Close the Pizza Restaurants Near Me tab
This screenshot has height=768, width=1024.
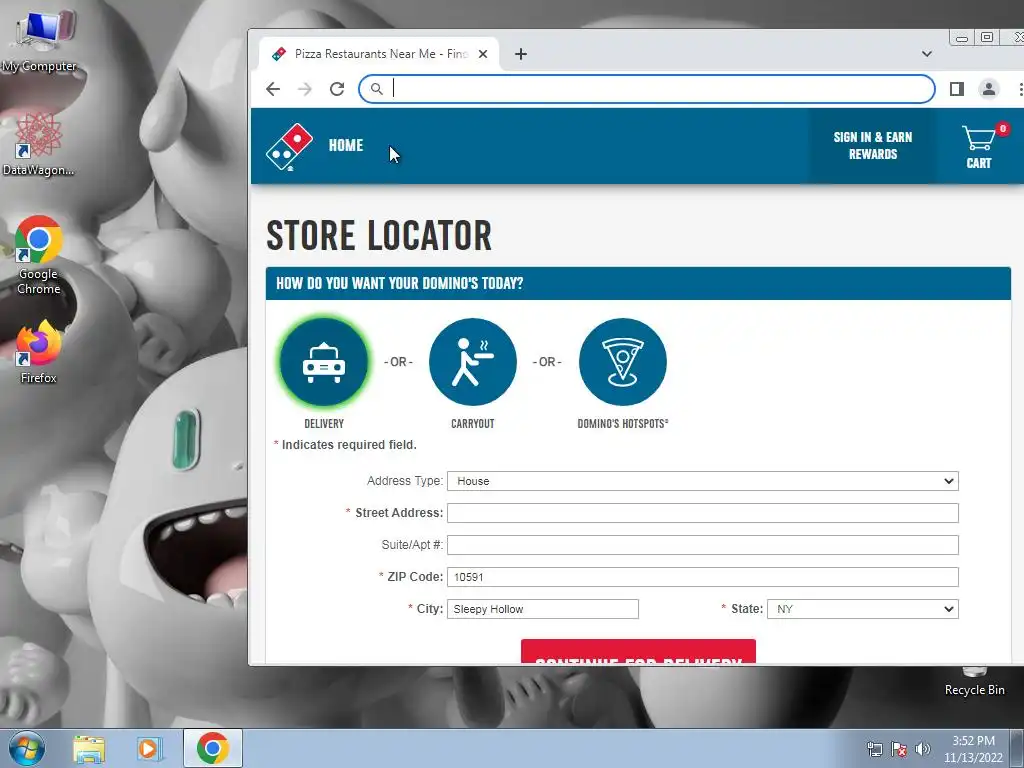(483, 54)
